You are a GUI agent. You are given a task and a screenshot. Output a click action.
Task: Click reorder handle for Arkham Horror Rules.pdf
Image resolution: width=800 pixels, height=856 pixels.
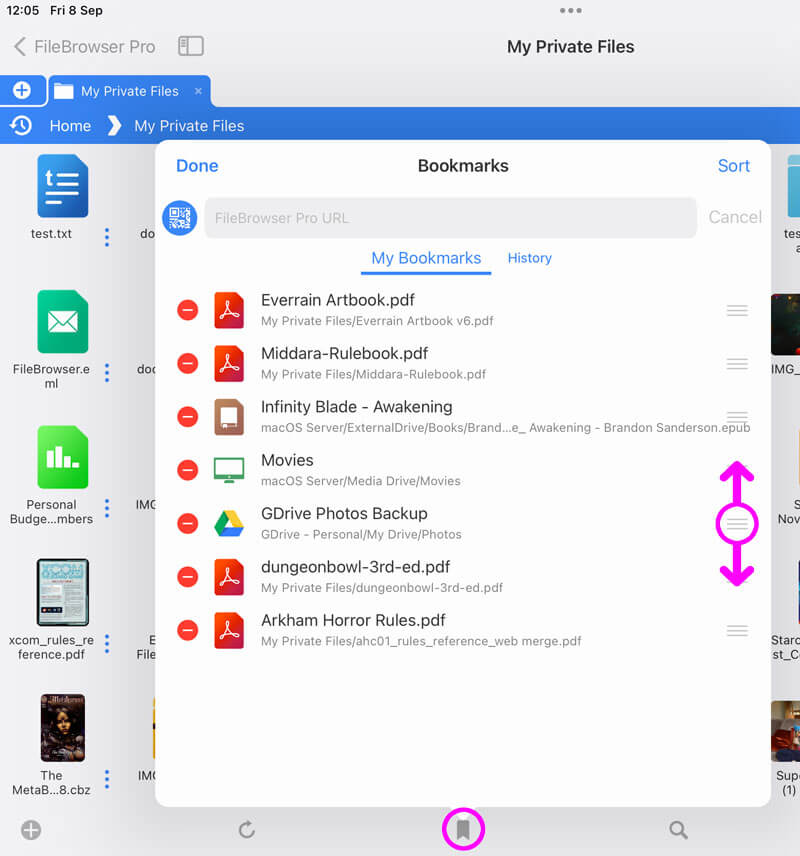[x=737, y=631]
